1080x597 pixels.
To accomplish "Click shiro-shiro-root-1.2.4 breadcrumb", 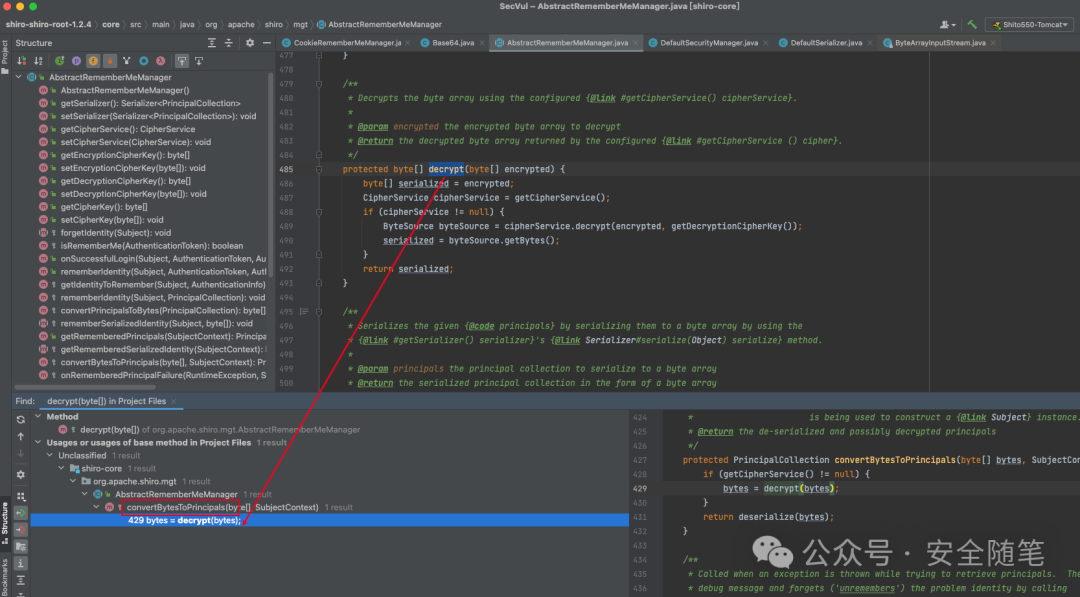I will pyautogui.click(x=48, y=24).
